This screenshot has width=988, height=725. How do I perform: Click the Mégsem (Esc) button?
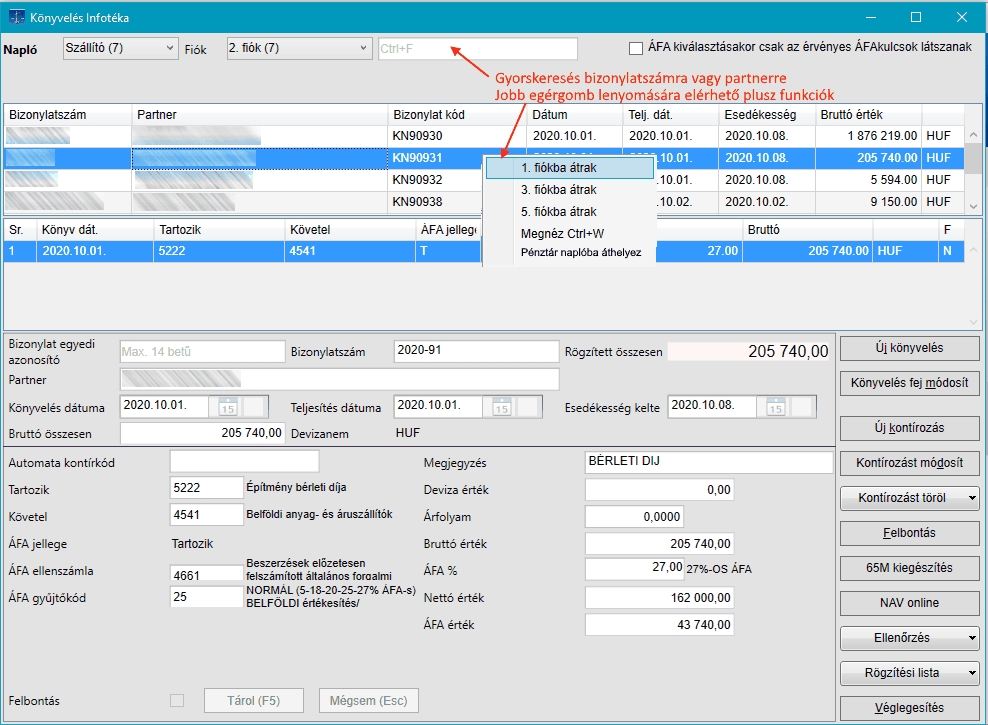coord(369,700)
